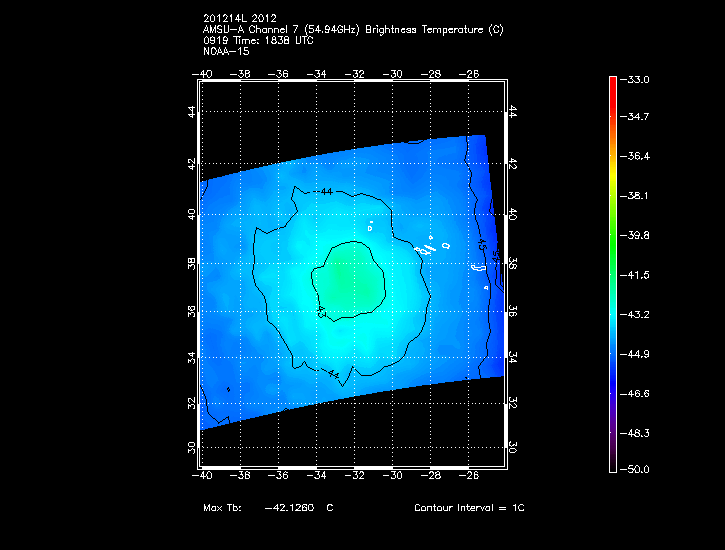Image resolution: width=725 pixels, height=550 pixels.
Task: Click the '0919 Time: 1838 UTC' text
Action: [x=257, y=40]
